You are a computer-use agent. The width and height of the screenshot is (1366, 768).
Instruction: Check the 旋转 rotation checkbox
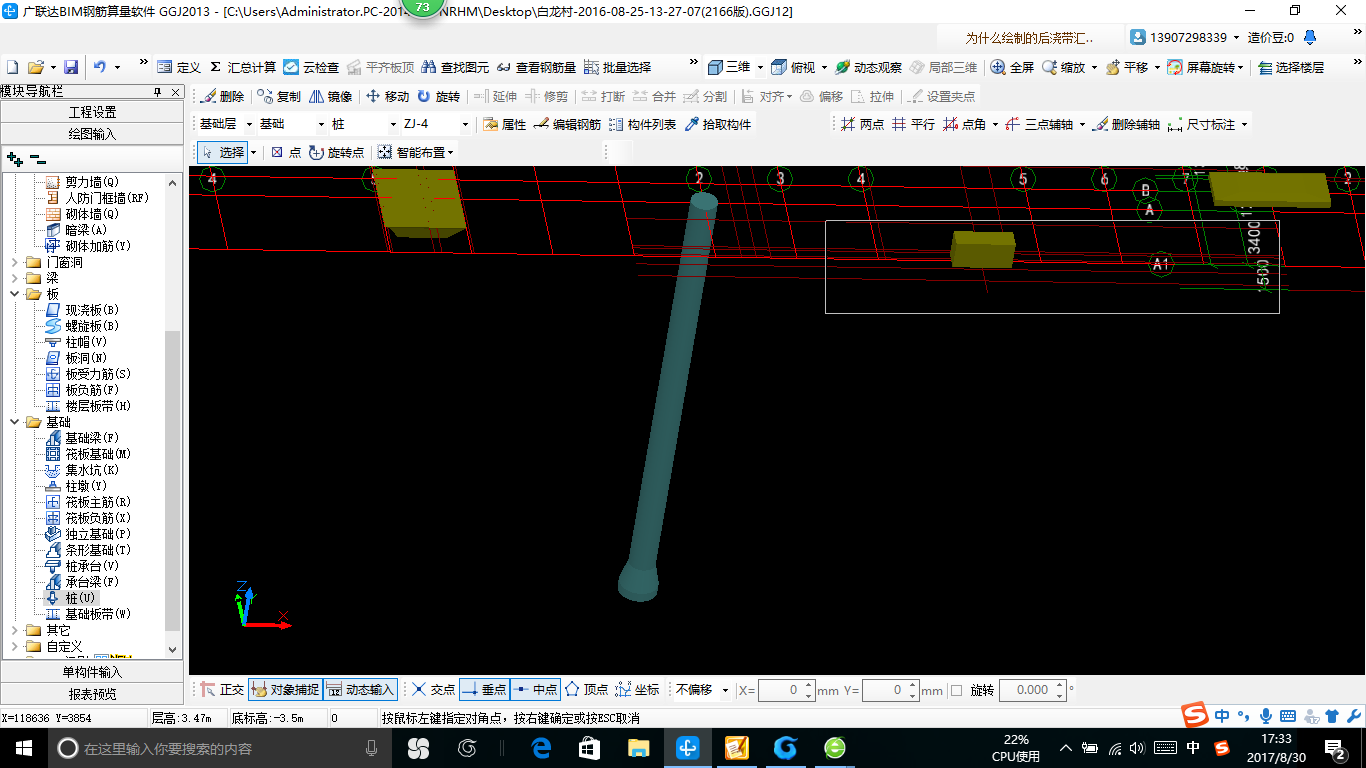(x=956, y=690)
